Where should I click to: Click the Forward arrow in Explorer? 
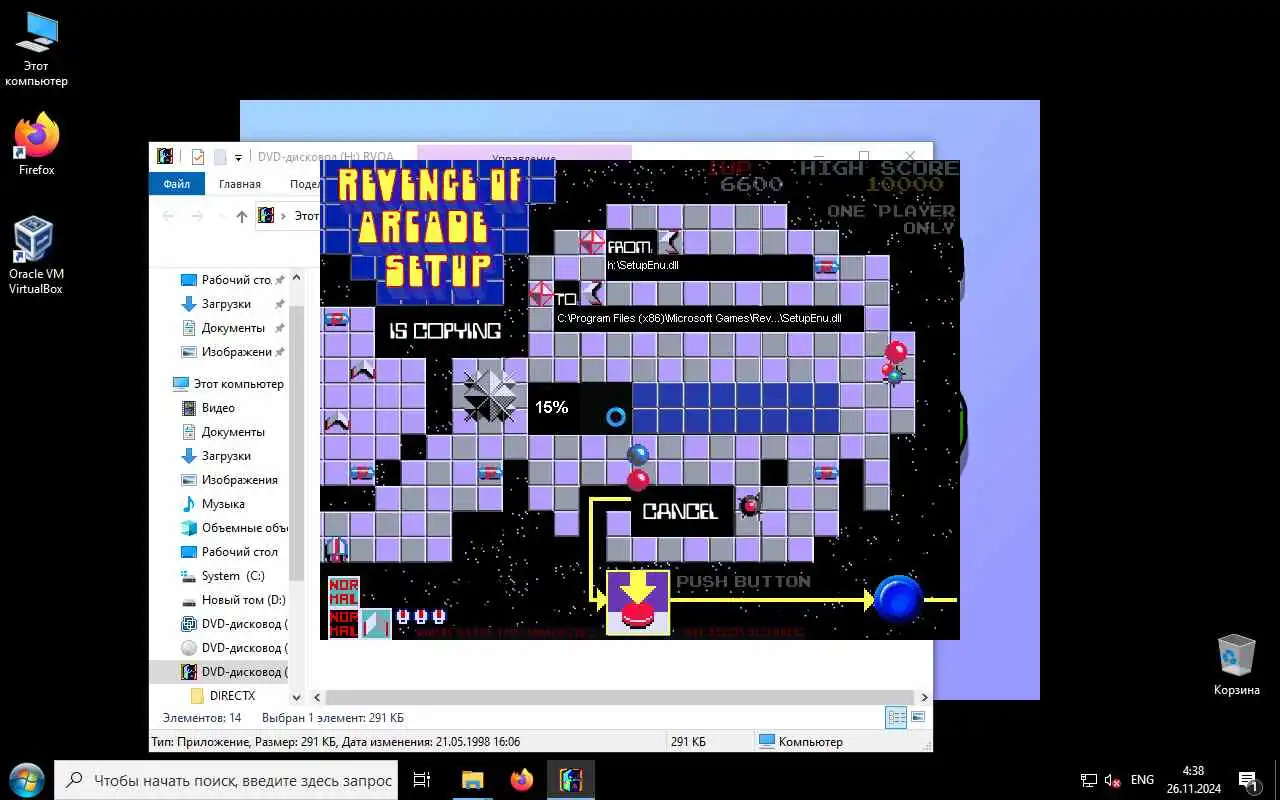(196, 216)
